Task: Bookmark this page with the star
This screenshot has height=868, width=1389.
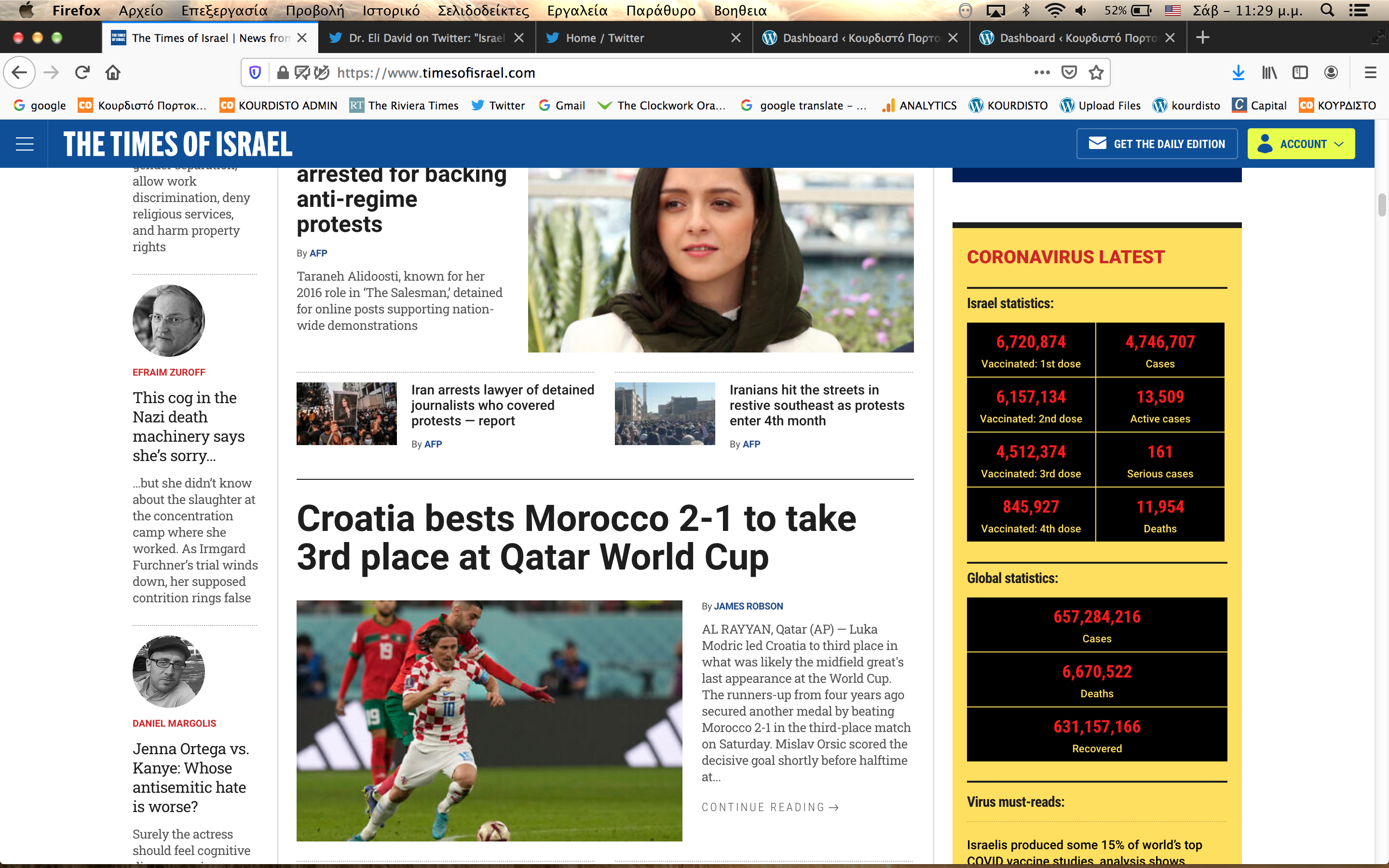Action: point(1096,72)
